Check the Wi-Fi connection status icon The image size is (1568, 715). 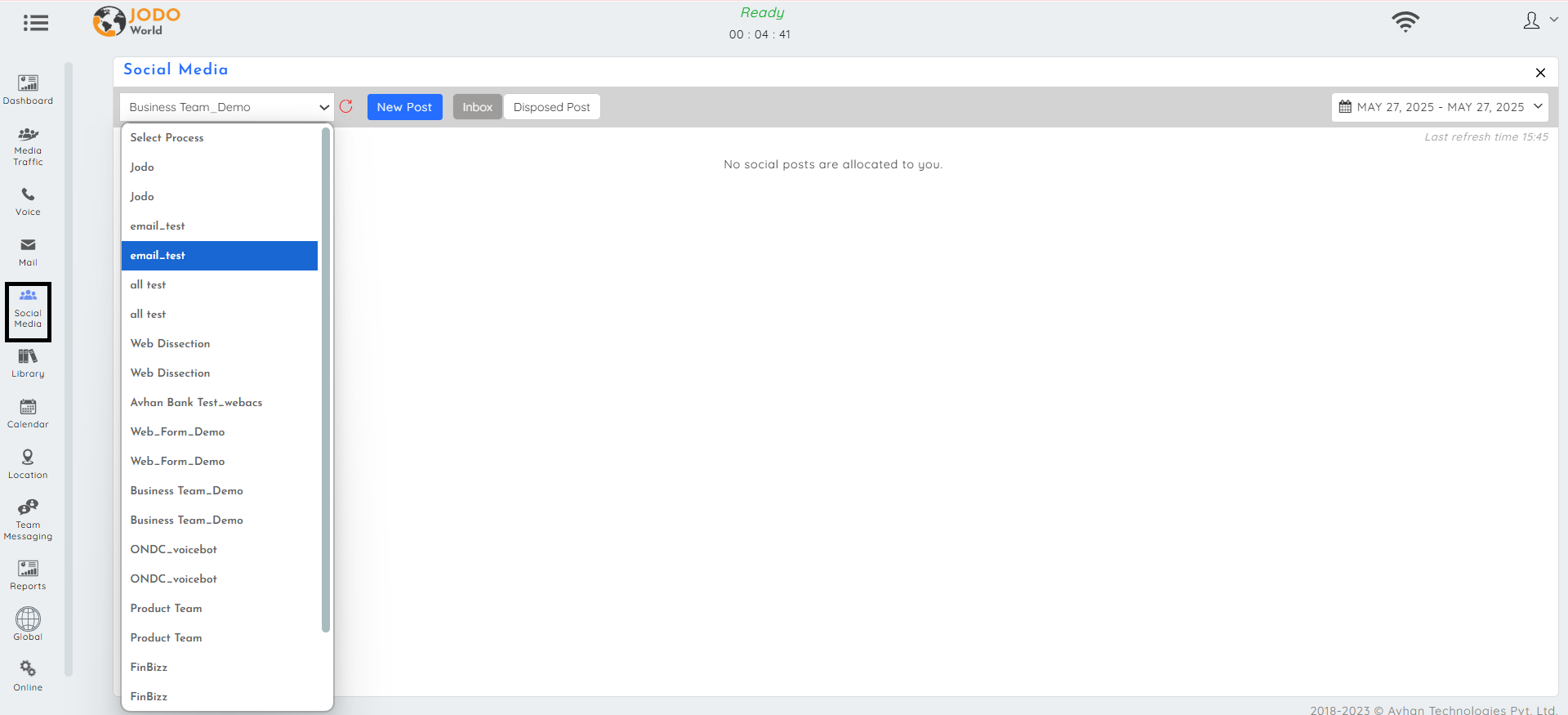tap(1405, 21)
